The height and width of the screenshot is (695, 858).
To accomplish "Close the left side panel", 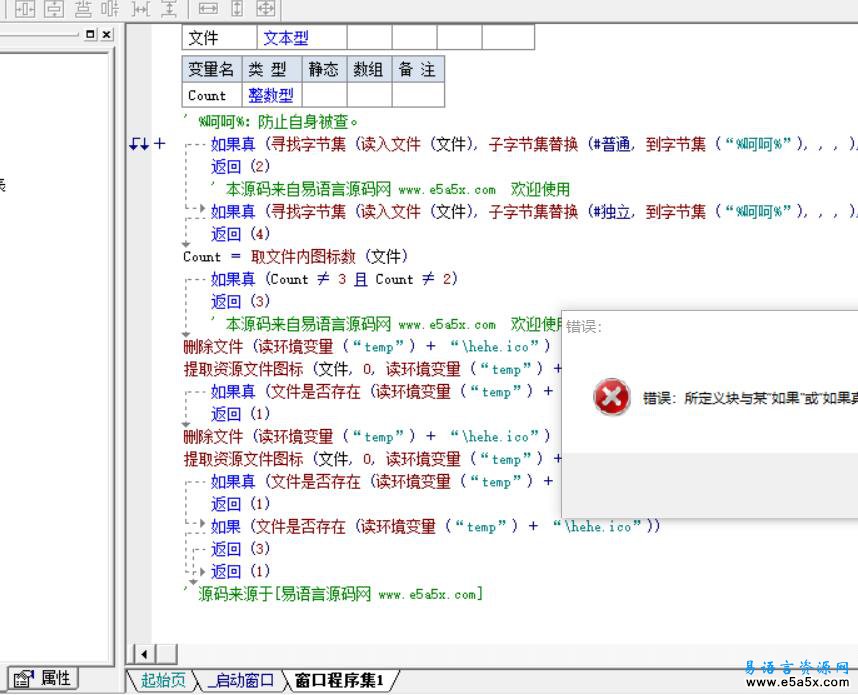I will pos(106,34).
